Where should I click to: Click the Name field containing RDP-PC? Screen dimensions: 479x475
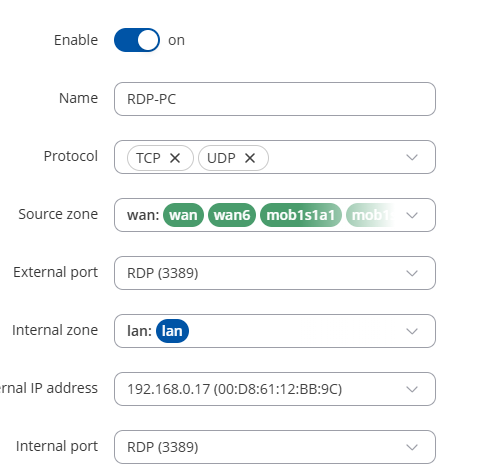tap(275, 99)
